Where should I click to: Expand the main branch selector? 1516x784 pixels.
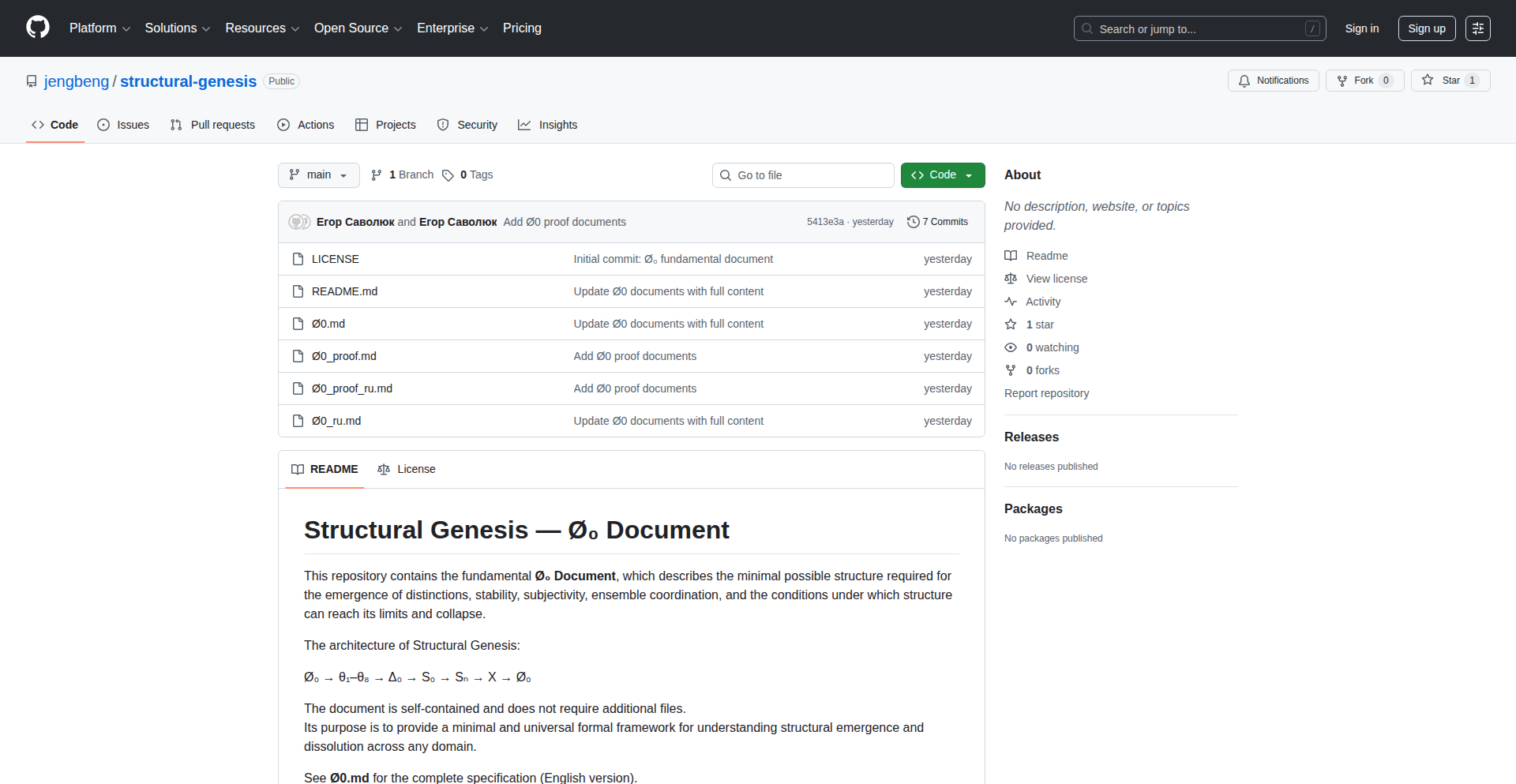point(318,175)
